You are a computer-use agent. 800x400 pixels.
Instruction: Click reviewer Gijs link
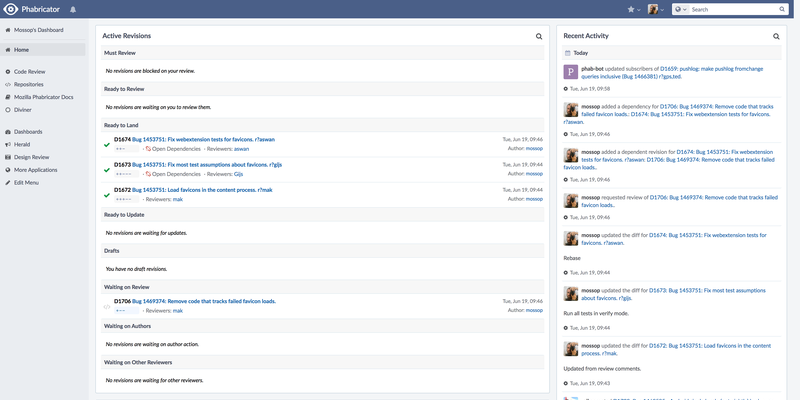(x=238, y=174)
